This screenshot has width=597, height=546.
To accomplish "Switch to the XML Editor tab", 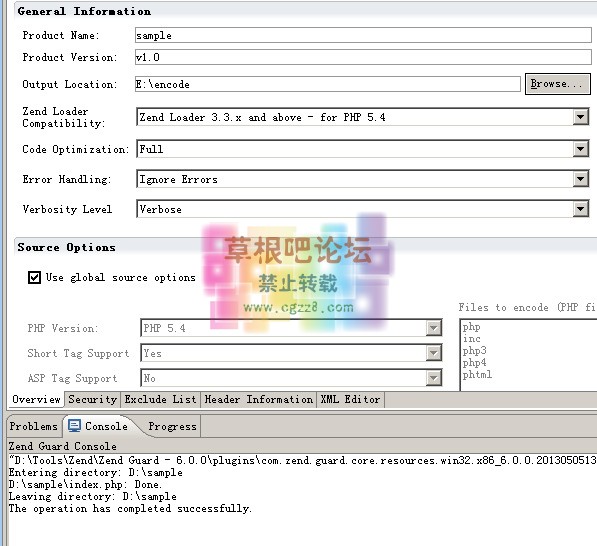I will click(x=350, y=399).
